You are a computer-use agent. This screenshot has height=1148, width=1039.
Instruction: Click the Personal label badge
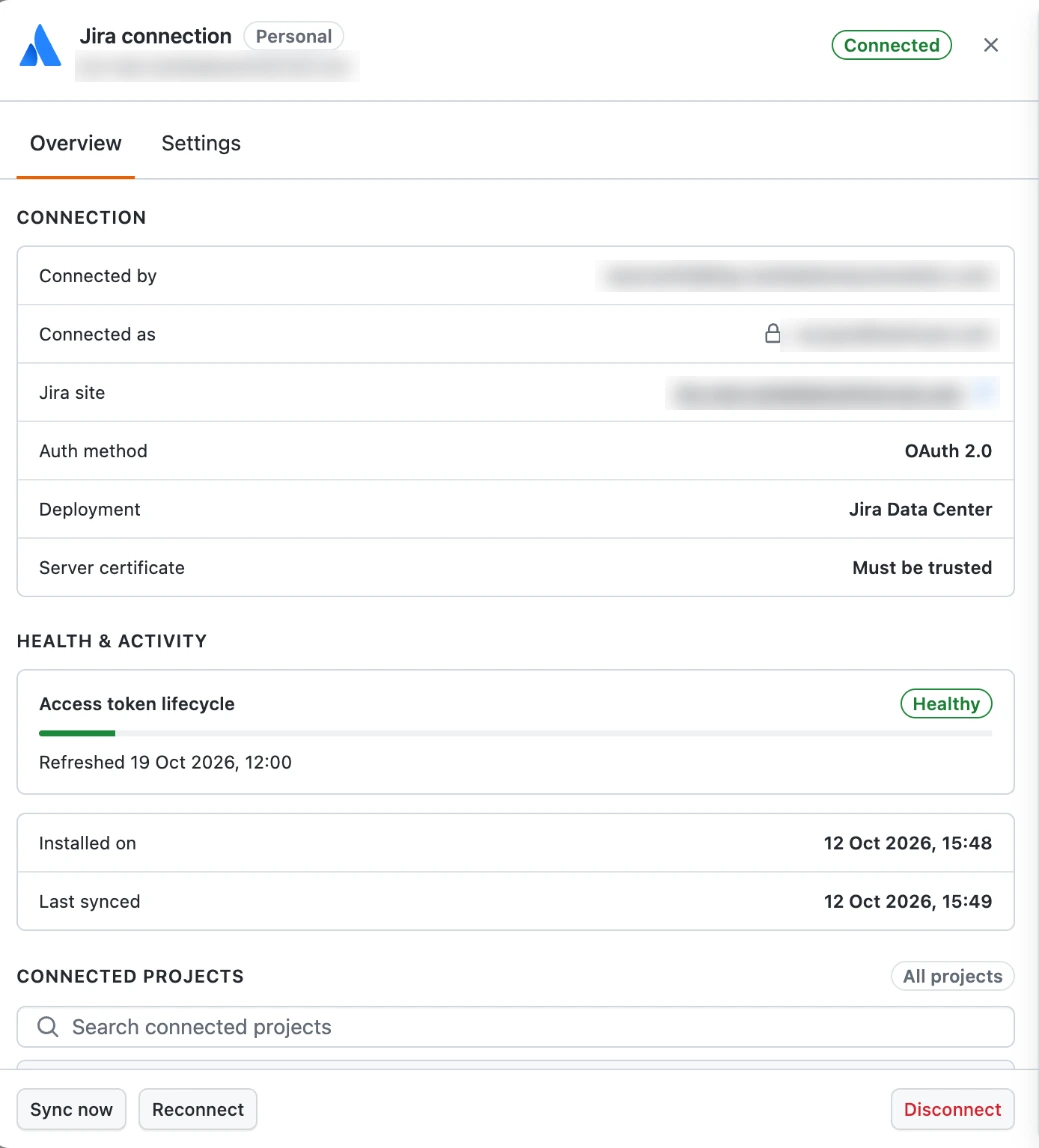294,37
